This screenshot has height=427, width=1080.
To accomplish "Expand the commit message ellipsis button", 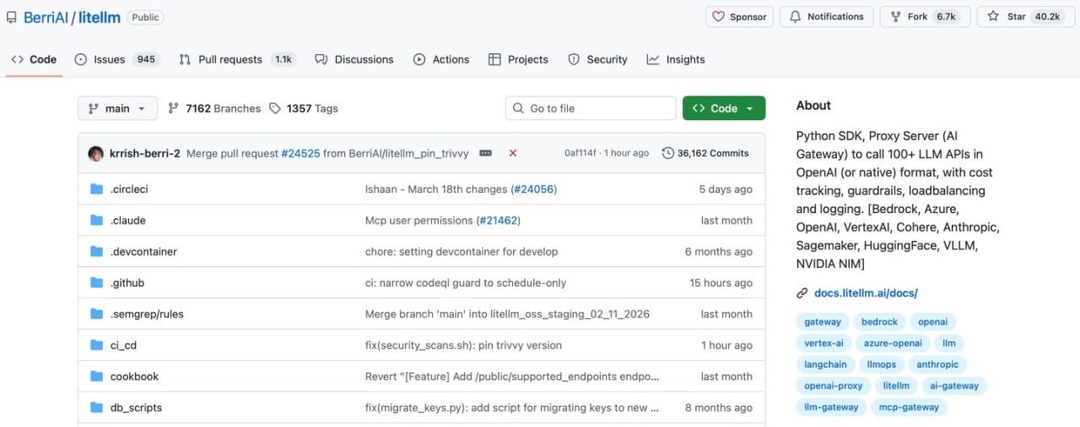I will pyautogui.click(x=486, y=153).
